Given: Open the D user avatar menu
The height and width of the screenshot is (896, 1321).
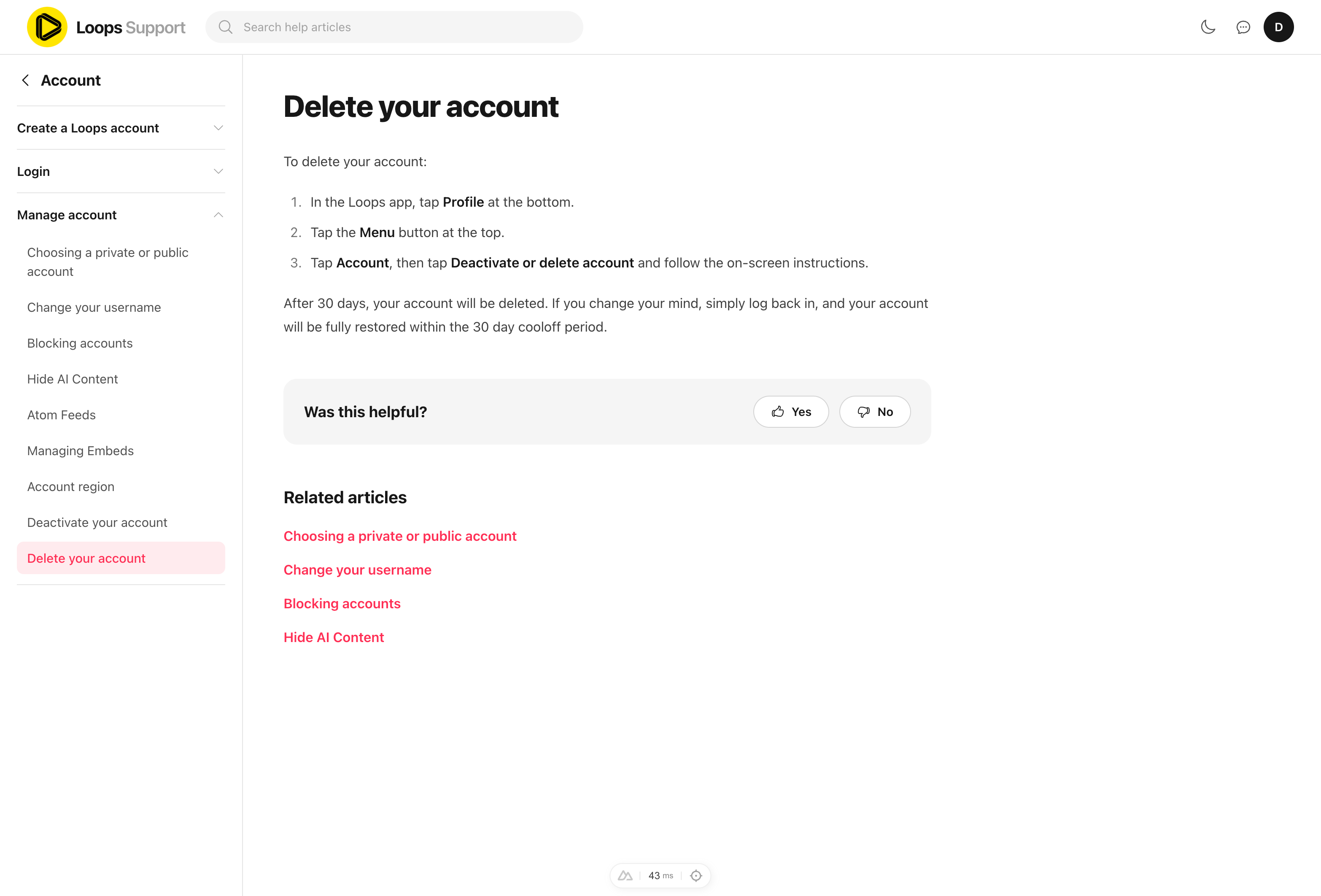Looking at the screenshot, I should [x=1278, y=27].
